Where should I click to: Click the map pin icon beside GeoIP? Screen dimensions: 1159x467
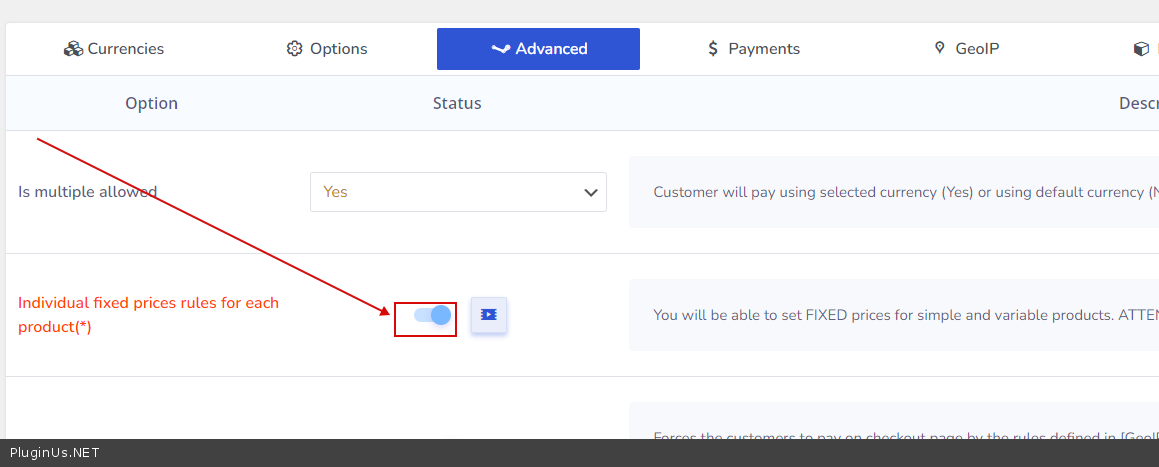click(x=939, y=48)
